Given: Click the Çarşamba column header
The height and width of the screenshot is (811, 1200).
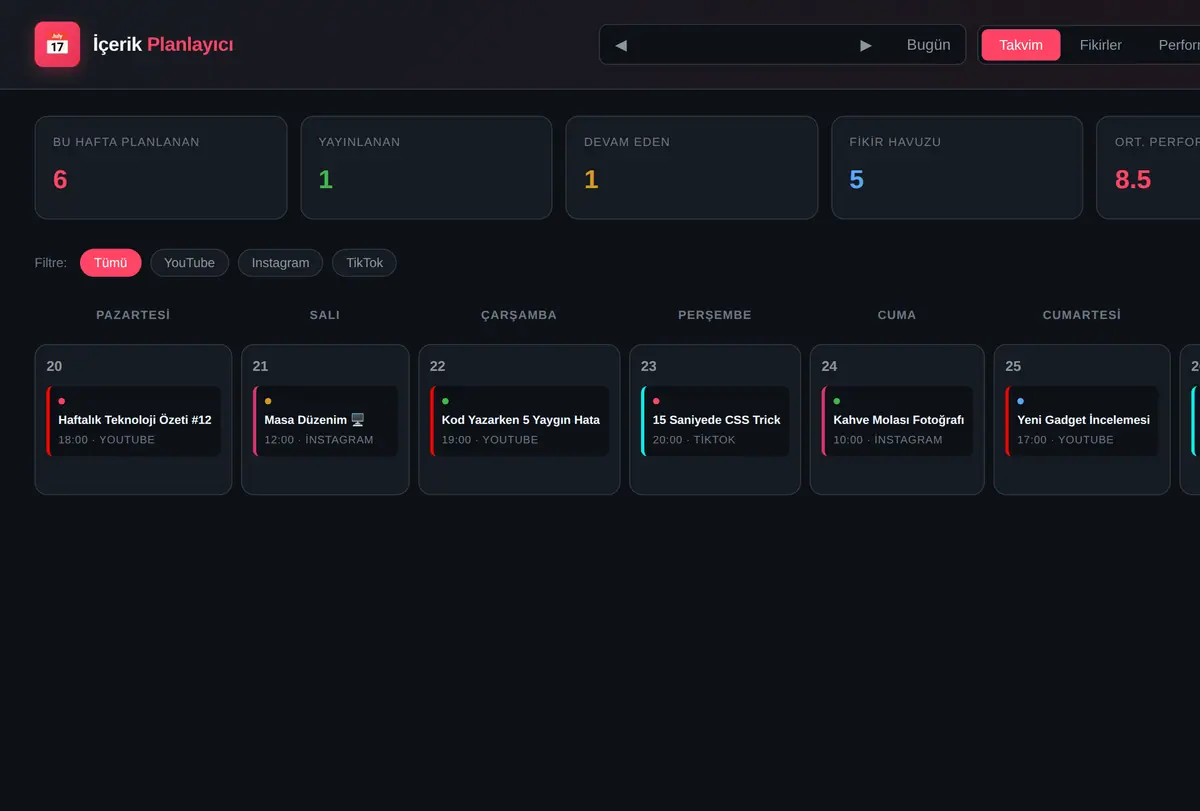Looking at the screenshot, I should [x=519, y=315].
